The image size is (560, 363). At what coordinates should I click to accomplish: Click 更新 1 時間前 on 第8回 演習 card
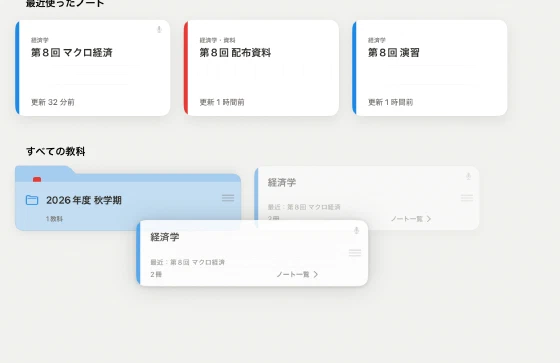(x=390, y=102)
